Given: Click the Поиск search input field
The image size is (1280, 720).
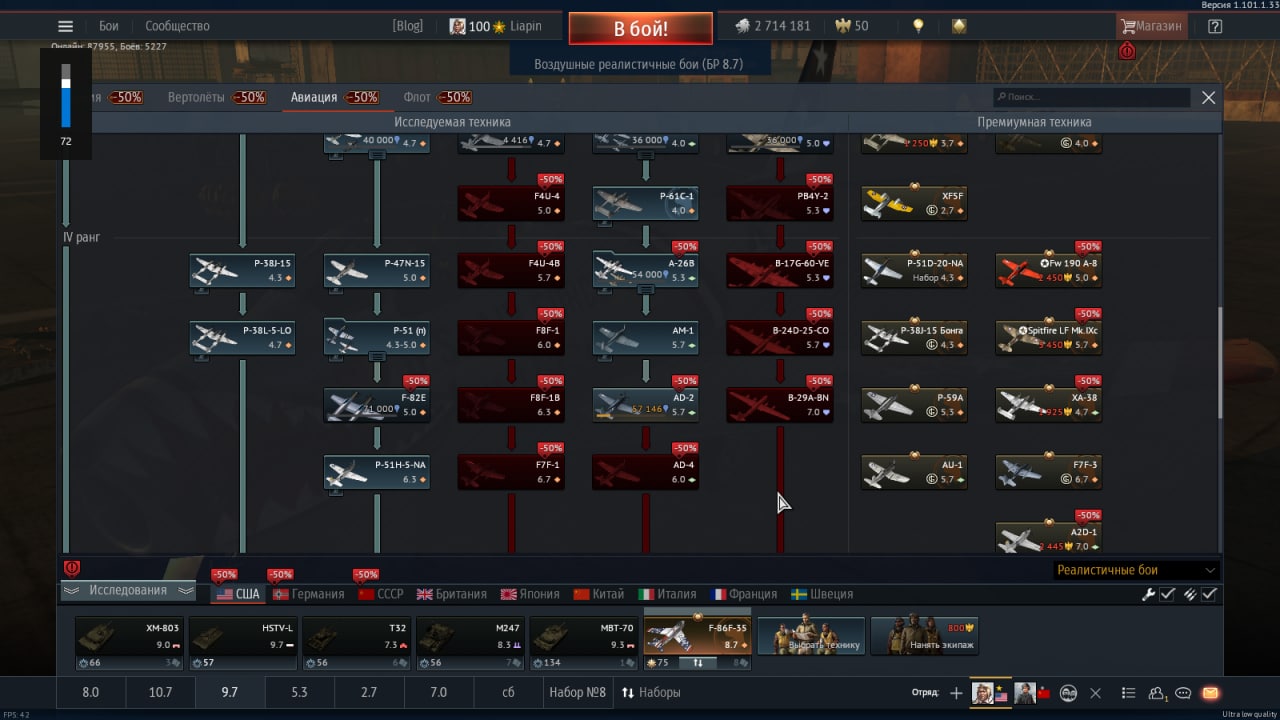Looking at the screenshot, I should 1091,97.
